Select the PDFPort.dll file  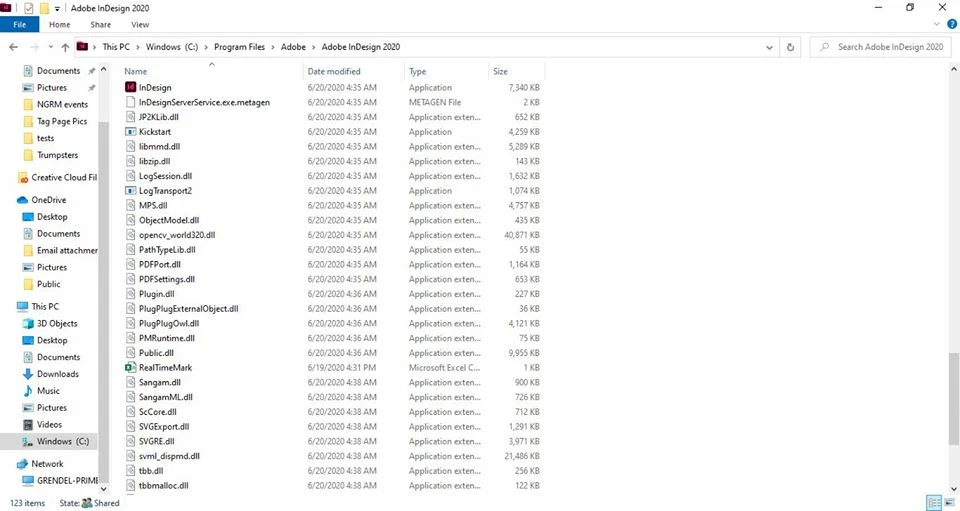160,264
